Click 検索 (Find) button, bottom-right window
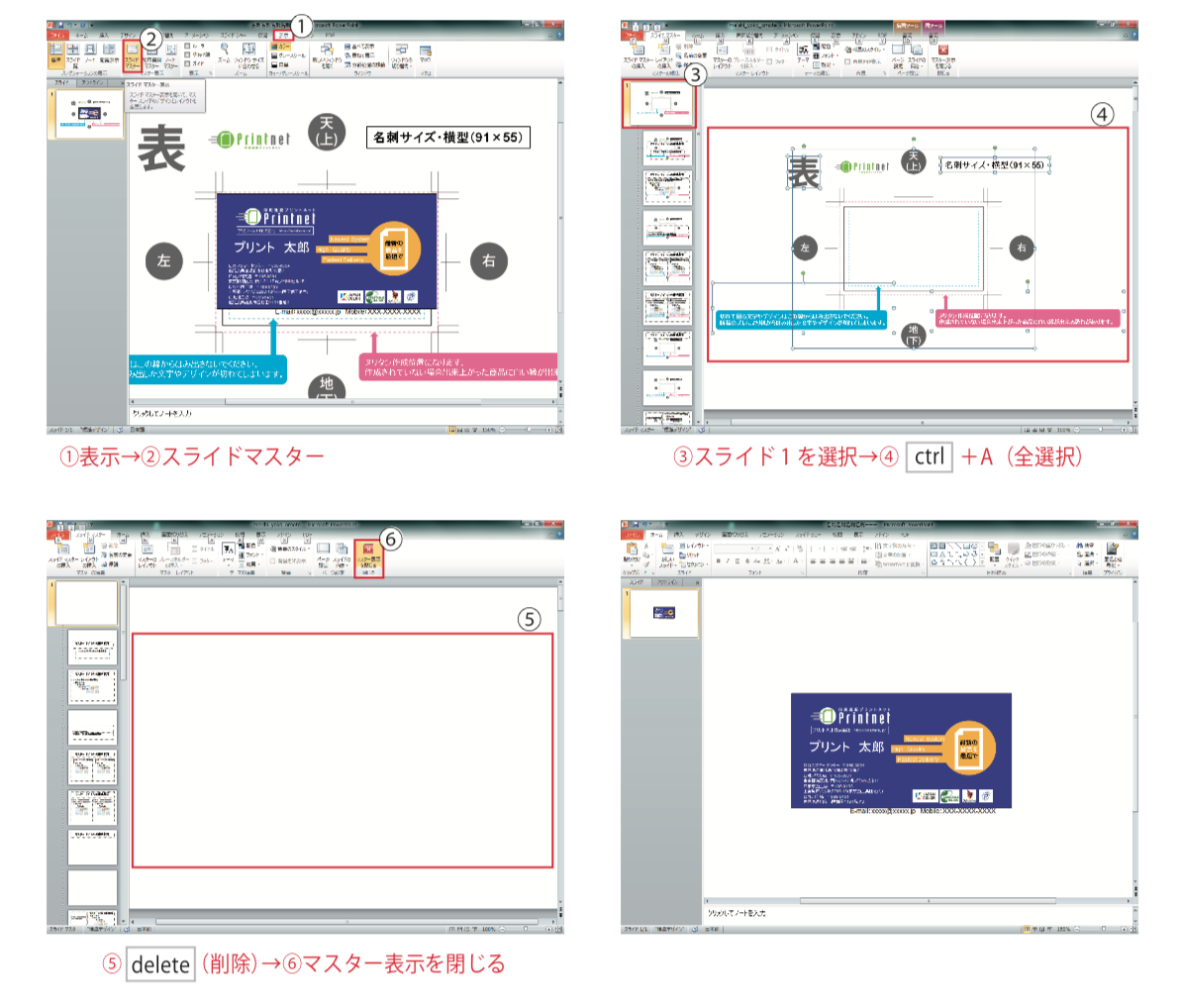Viewport: 1178px width, 1008px height. coord(1087,546)
